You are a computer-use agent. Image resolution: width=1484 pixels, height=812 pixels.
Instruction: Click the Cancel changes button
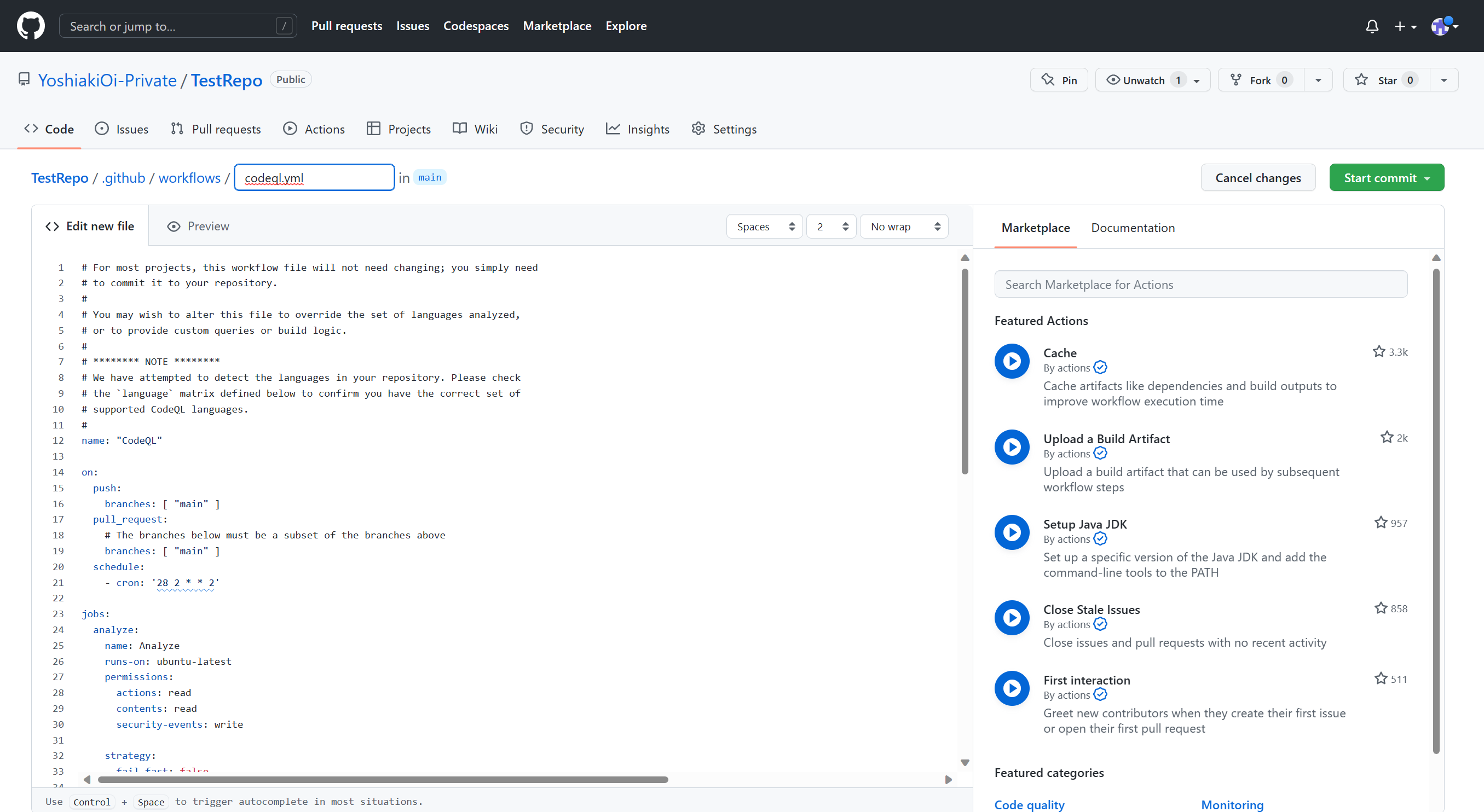1258,177
